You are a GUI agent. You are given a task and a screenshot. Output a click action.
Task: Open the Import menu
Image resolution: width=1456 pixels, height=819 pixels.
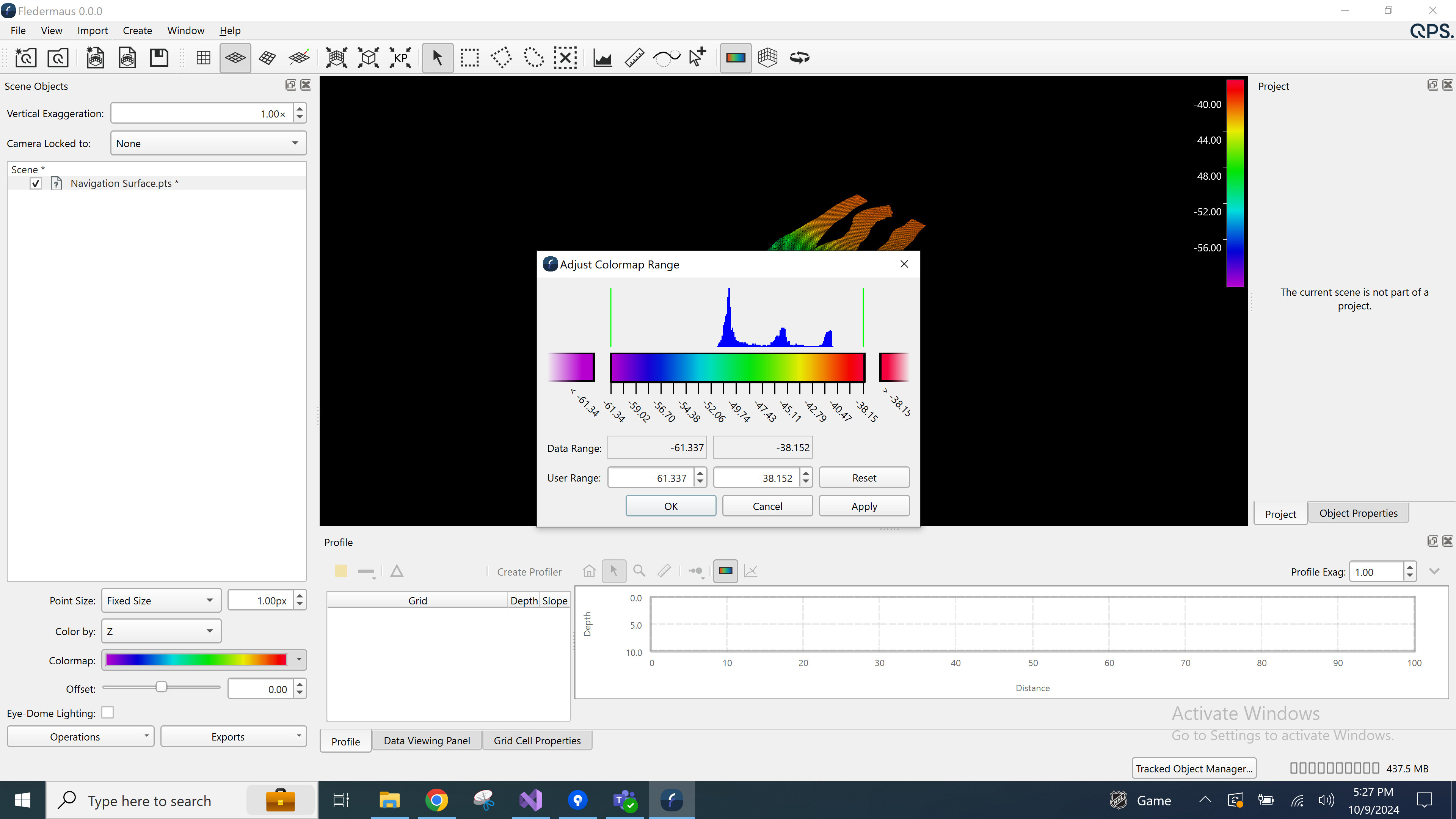pyautogui.click(x=92, y=30)
